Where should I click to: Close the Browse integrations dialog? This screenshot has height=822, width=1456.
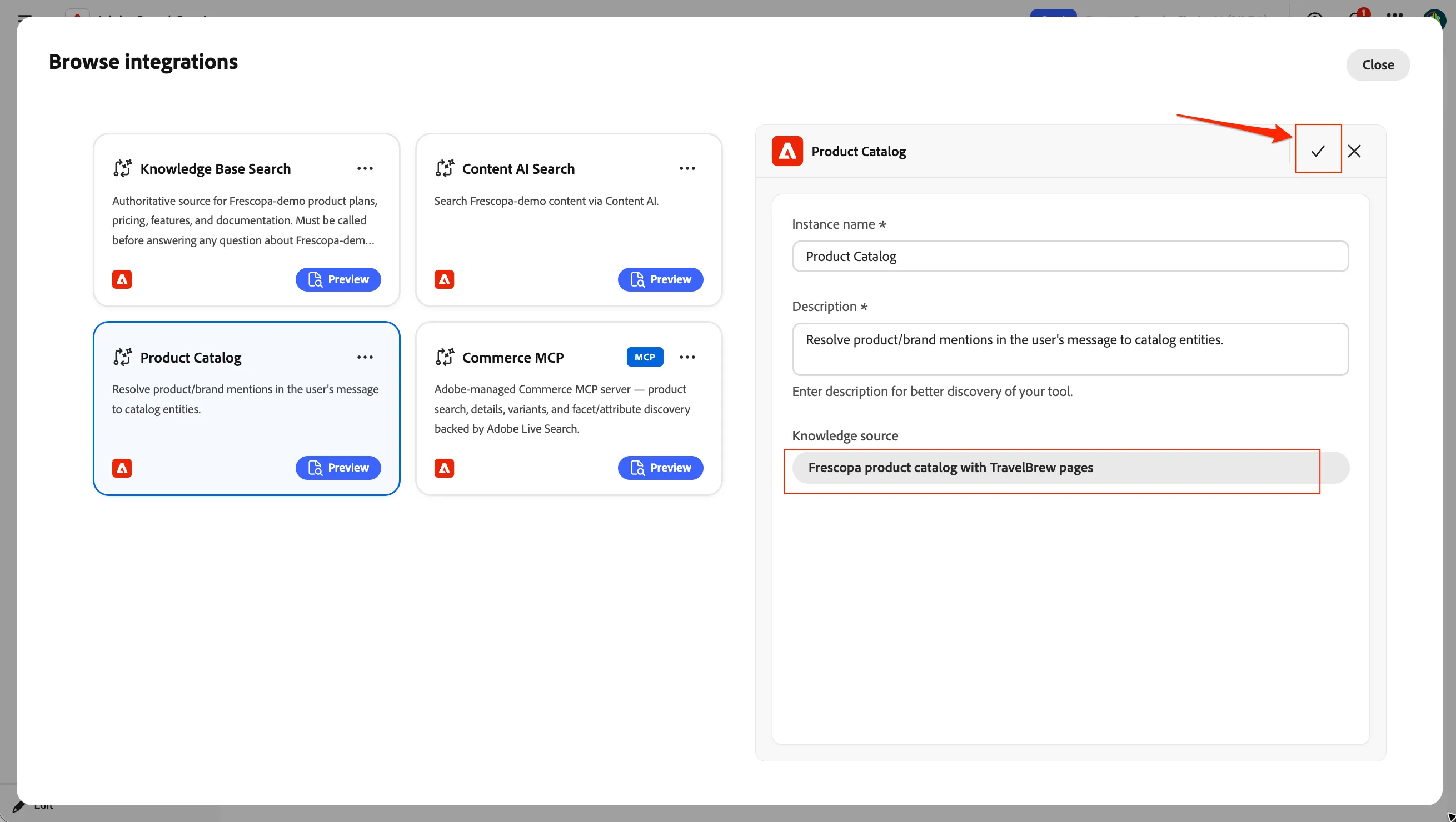point(1378,64)
